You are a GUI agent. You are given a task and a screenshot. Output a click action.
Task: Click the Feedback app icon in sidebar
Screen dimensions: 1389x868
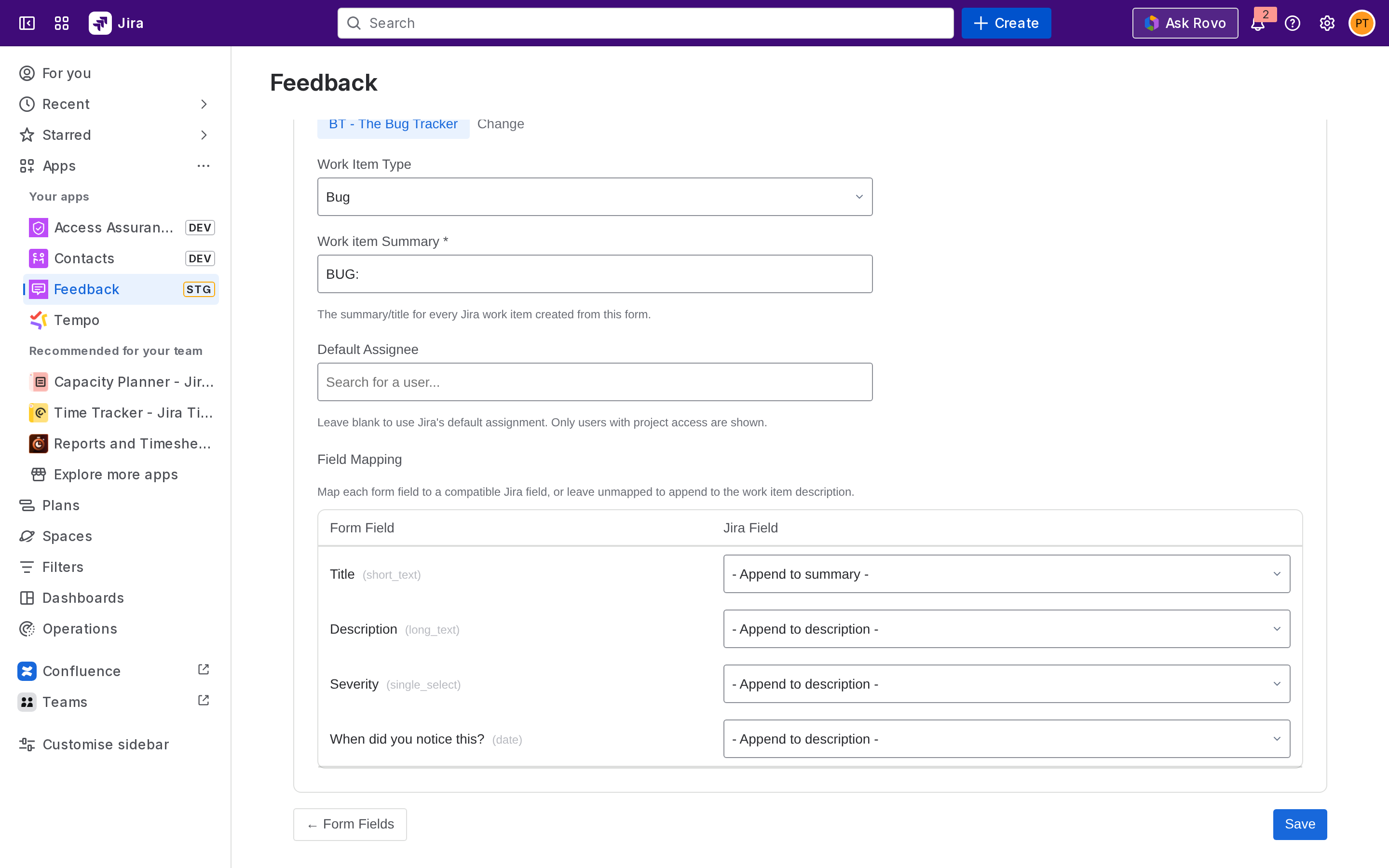[39, 289]
